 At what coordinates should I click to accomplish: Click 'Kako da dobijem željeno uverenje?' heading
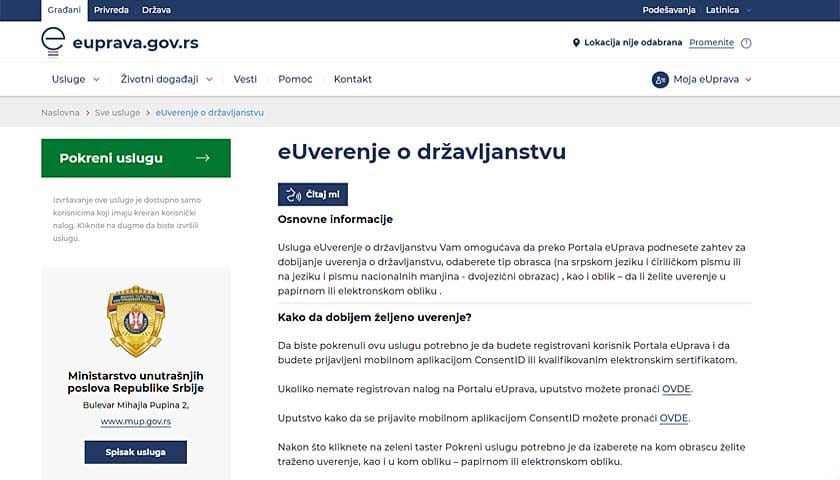pos(374,317)
